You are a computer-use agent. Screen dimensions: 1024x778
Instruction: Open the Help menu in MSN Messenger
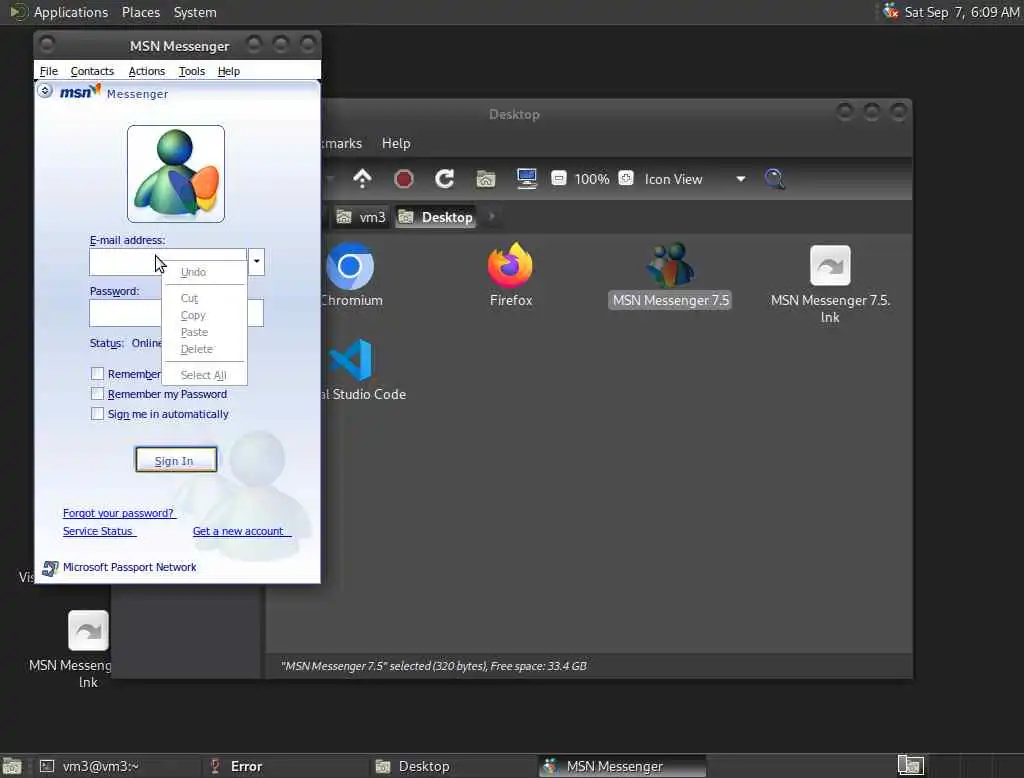tap(229, 71)
